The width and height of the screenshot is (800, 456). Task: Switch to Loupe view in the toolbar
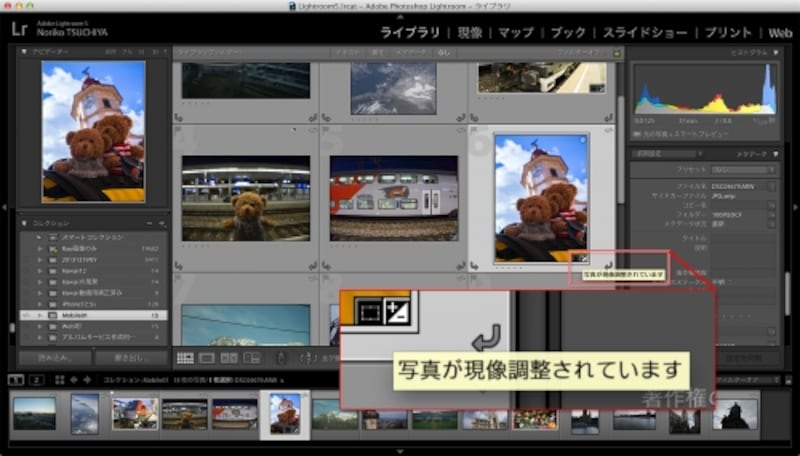pyautogui.click(x=207, y=358)
